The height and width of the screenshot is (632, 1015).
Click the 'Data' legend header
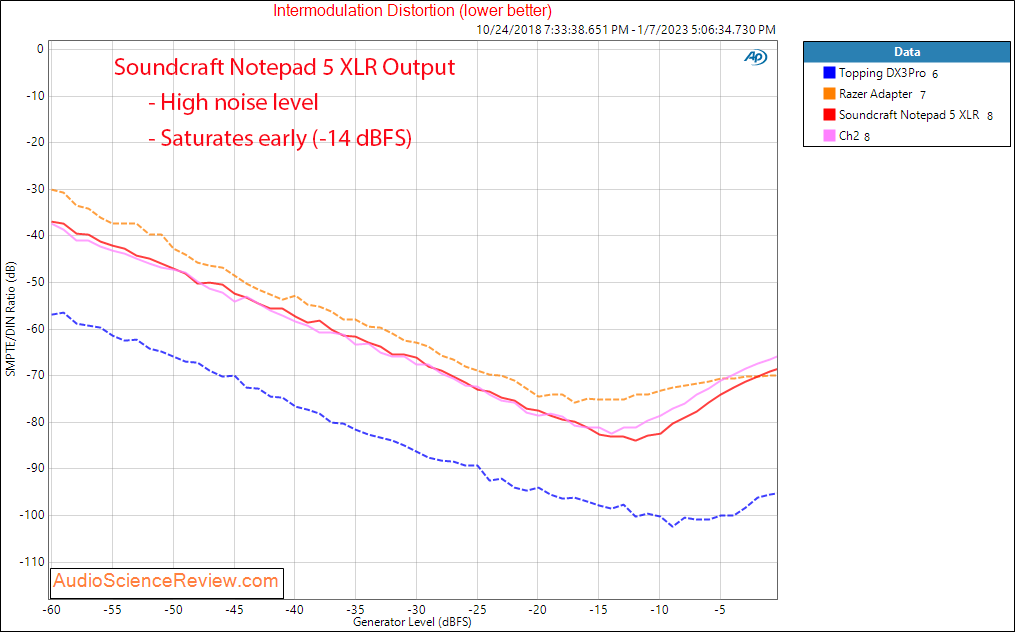tap(907, 52)
